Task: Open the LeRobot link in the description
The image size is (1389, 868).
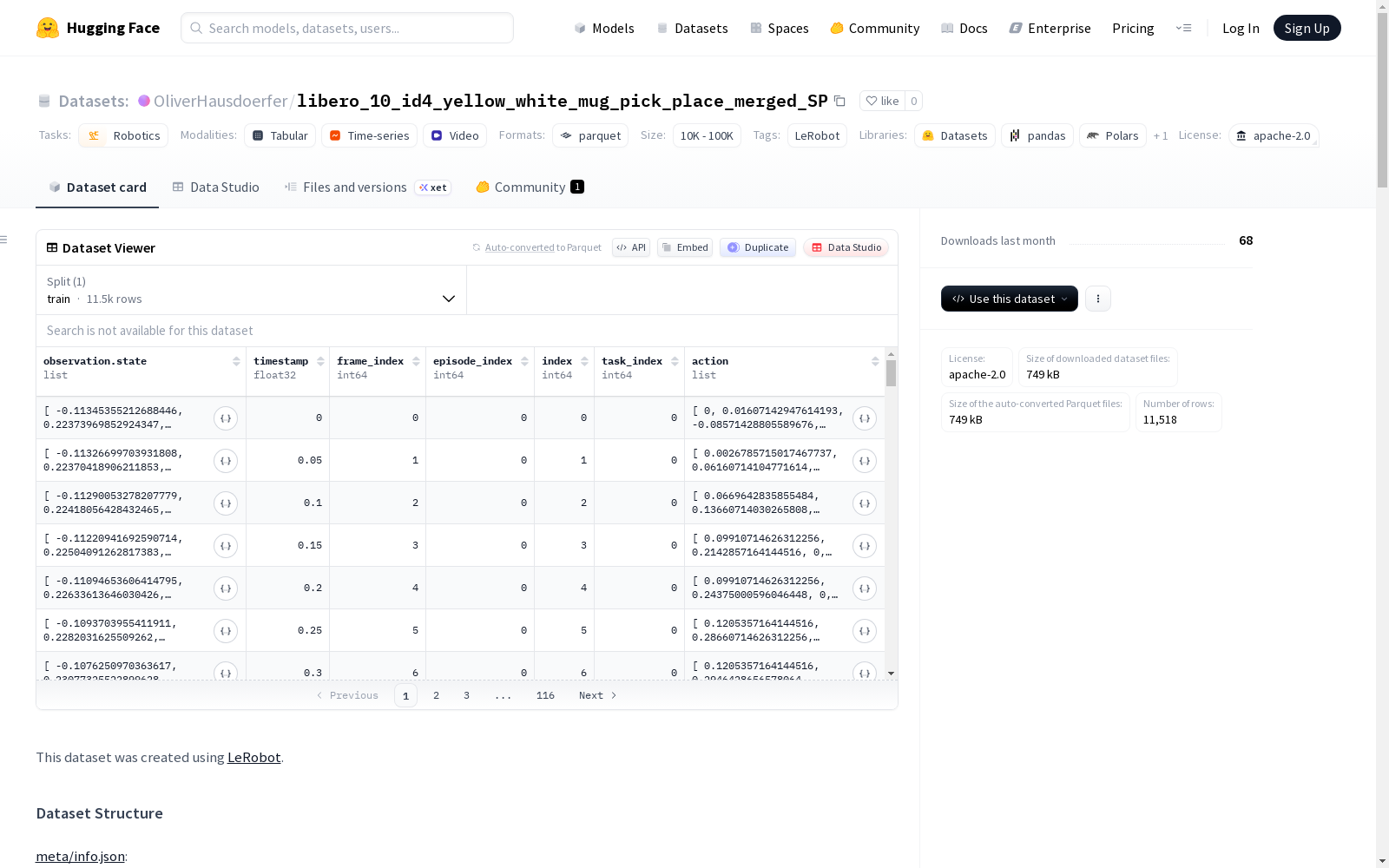Action: (x=254, y=757)
